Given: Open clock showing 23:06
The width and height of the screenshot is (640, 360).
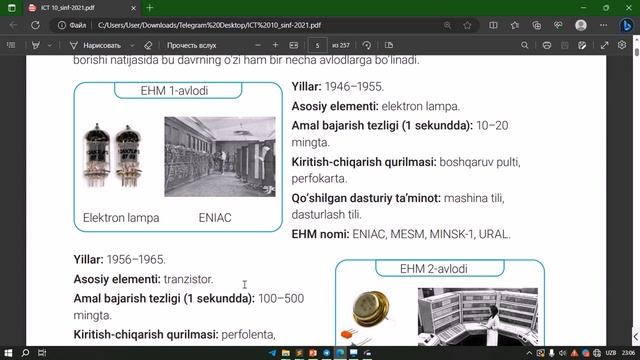Looking at the screenshot, I should pos(629,353).
